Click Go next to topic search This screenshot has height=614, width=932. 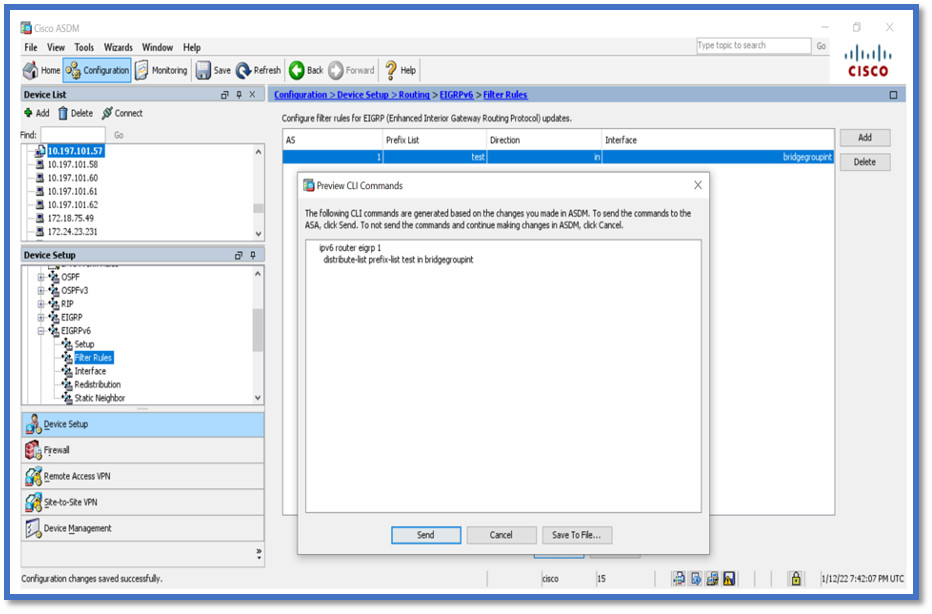click(x=821, y=46)
